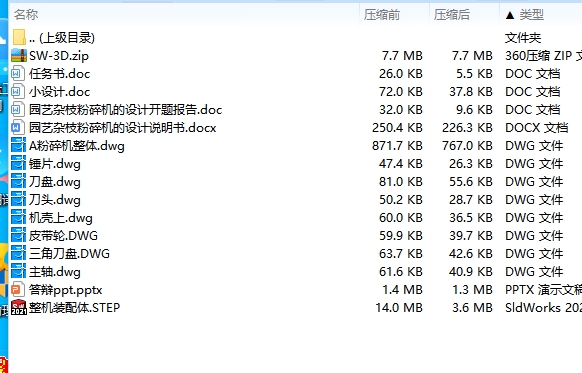The width and height of the screenshot is (582, 373).
Task: Select the file name 三角刀盘.DWG
Action: [69, 253]
